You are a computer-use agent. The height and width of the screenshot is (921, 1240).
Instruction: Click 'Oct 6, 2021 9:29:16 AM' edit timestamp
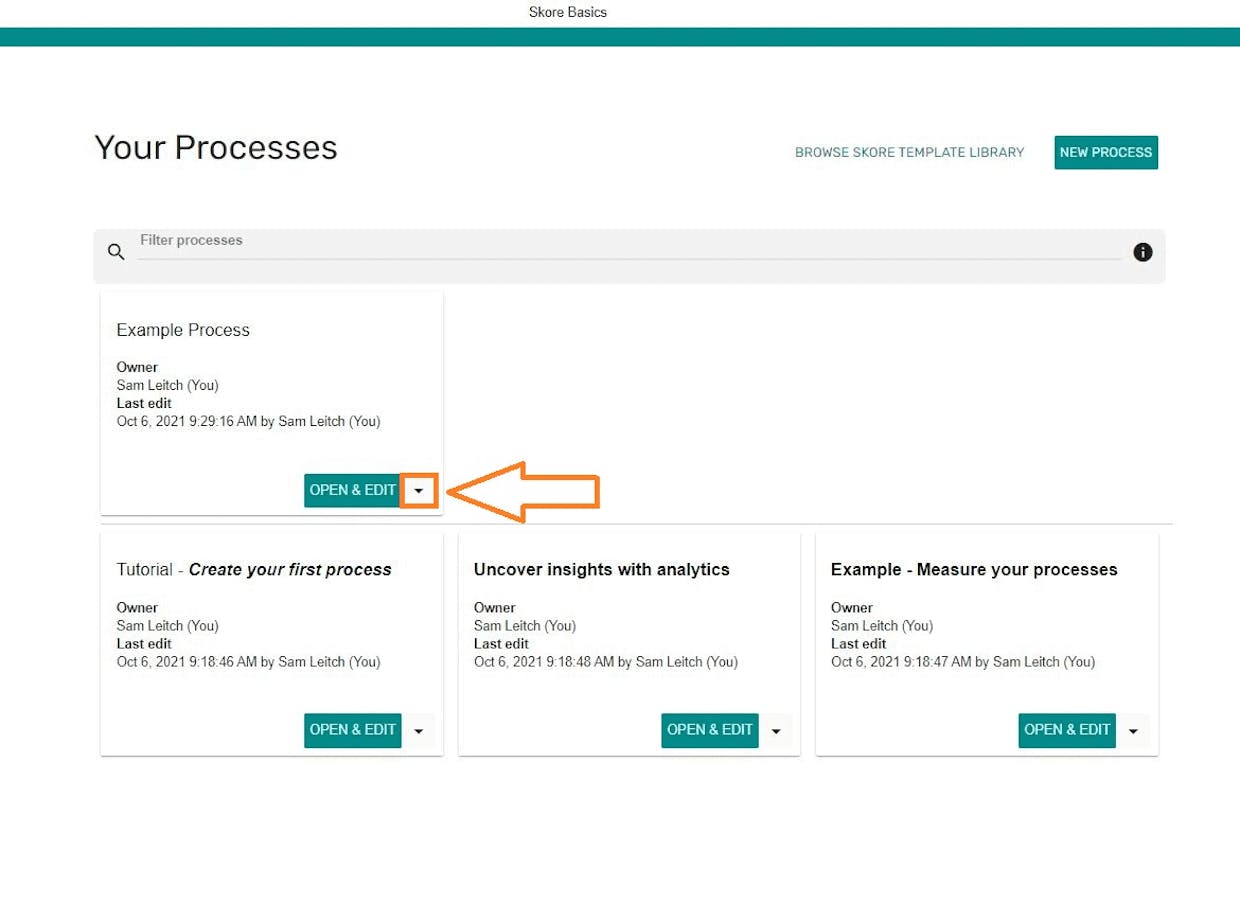click(x=187, y=421)
